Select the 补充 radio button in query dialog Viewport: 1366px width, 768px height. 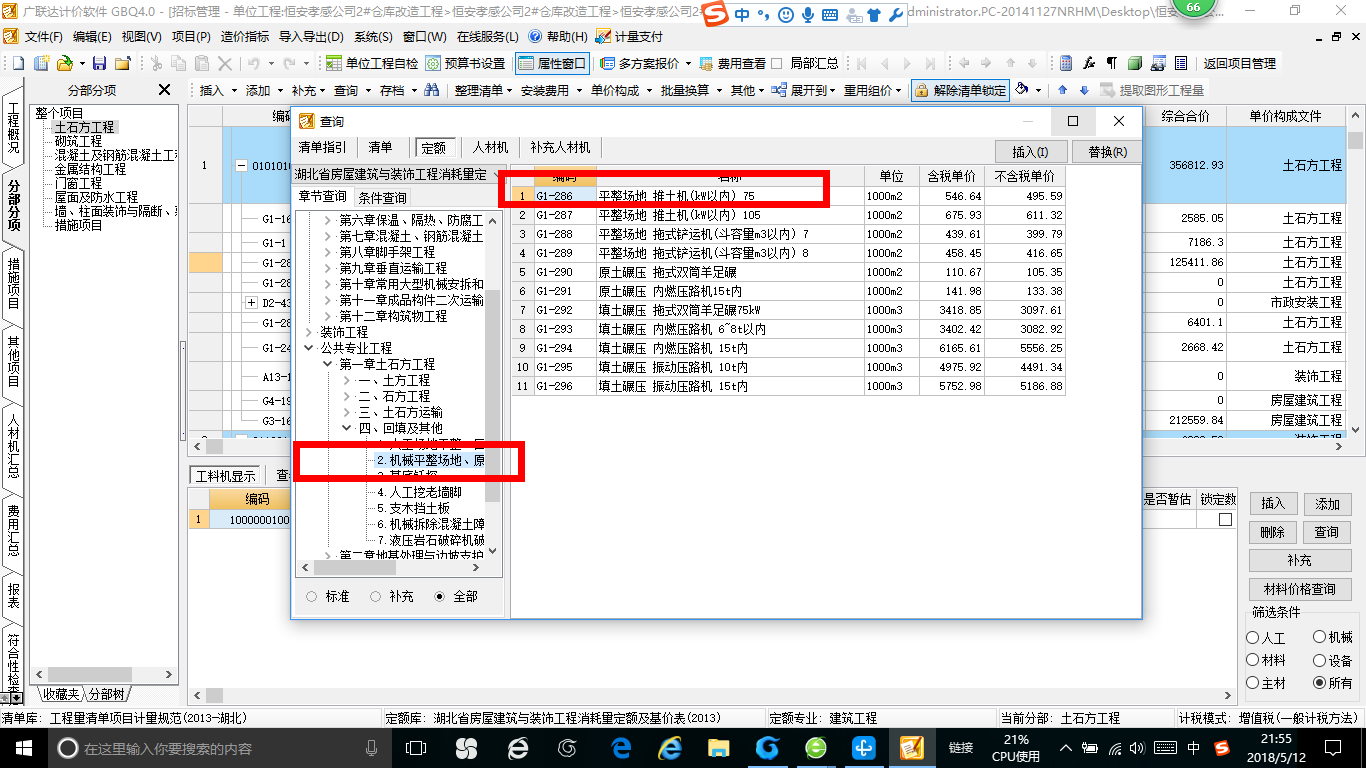click(x=376, y=596)
